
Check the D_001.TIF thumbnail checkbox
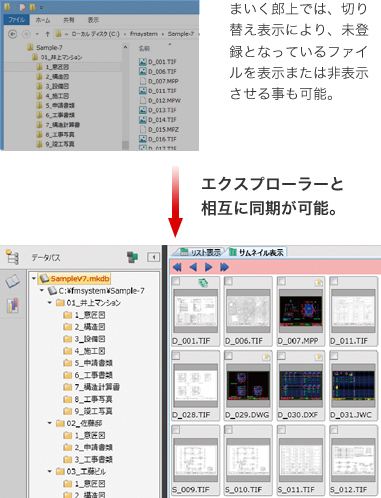pyautogui.click(x=176, y=281)
